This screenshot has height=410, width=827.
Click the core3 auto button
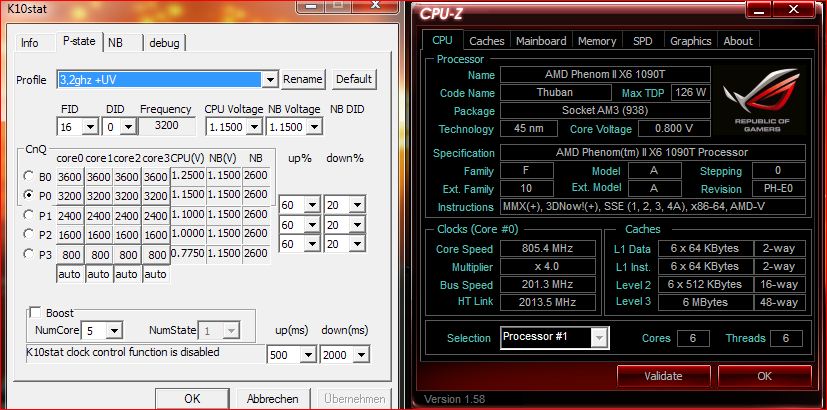[156, 274]
